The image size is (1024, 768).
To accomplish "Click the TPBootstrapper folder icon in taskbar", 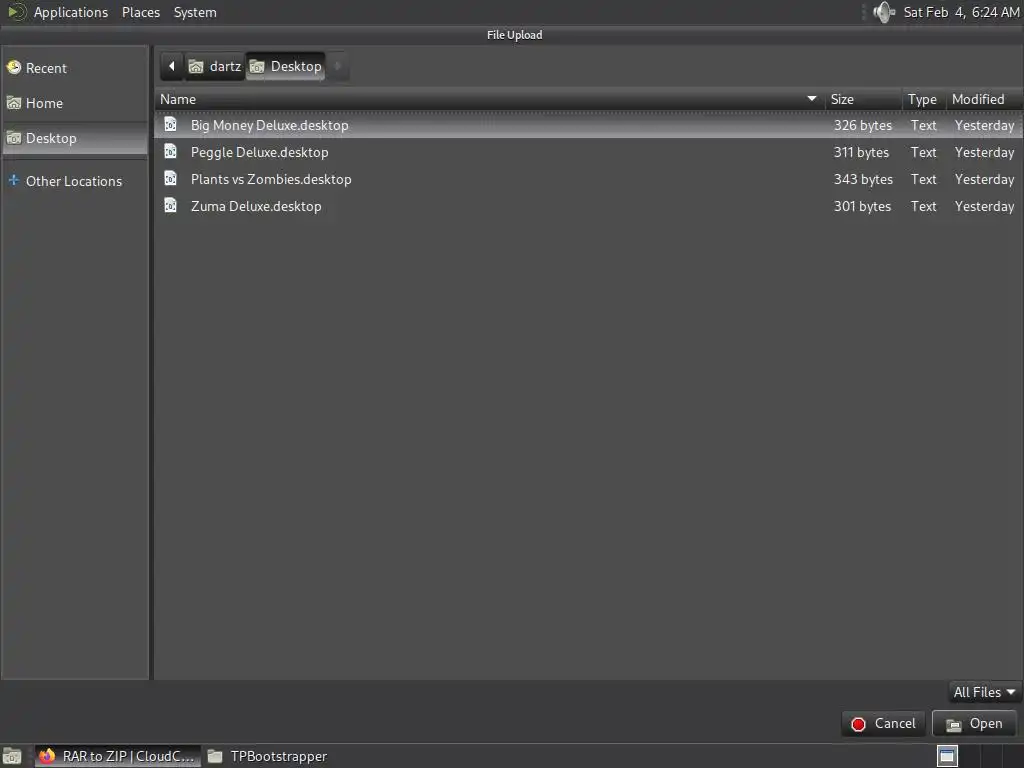I will [215, 756].
